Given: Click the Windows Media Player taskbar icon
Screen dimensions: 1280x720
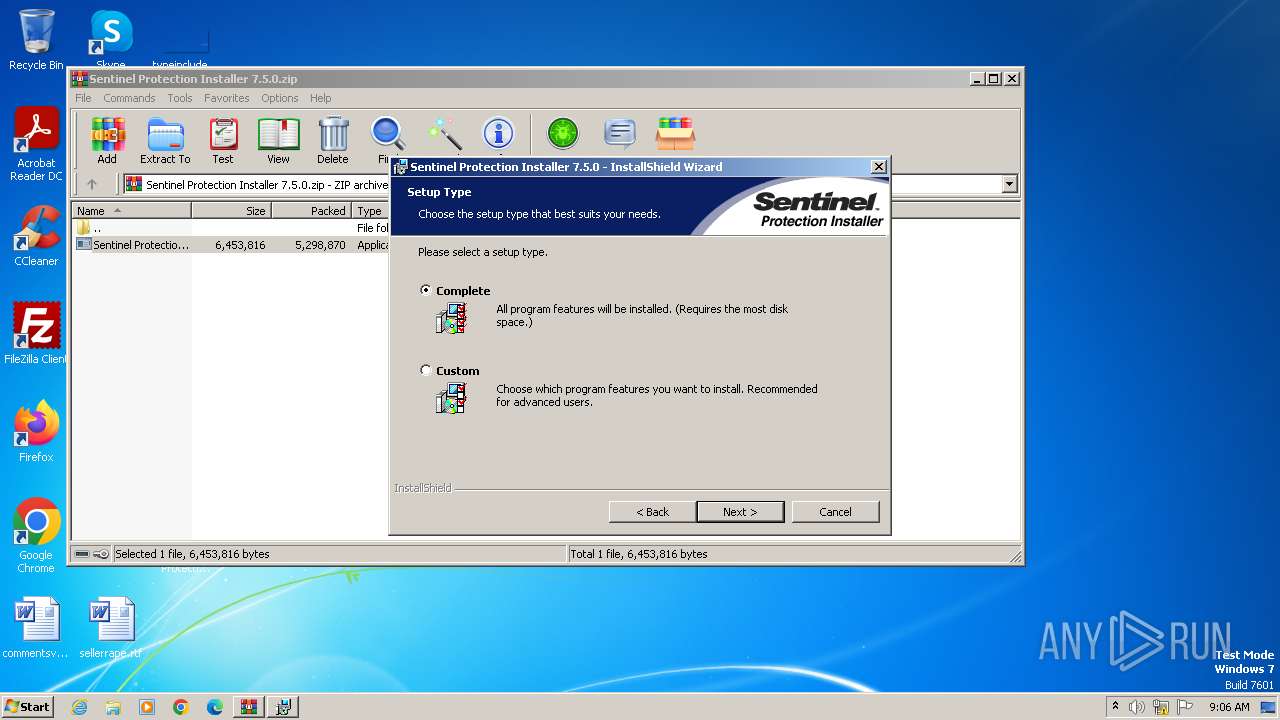Looking at the screenshot, I should (147, 707).
